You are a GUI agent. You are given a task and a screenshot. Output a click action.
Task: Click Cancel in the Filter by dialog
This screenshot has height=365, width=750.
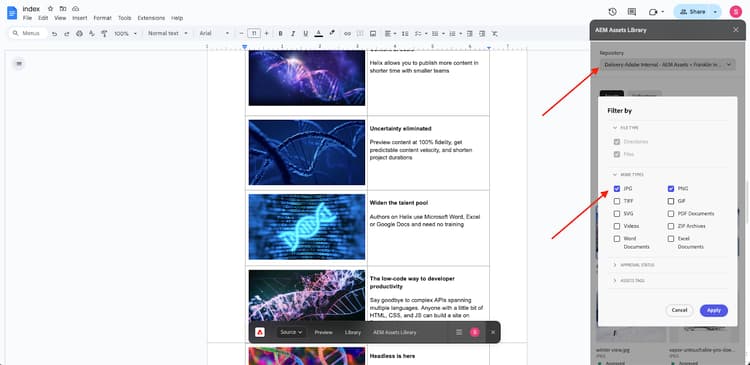679,310
